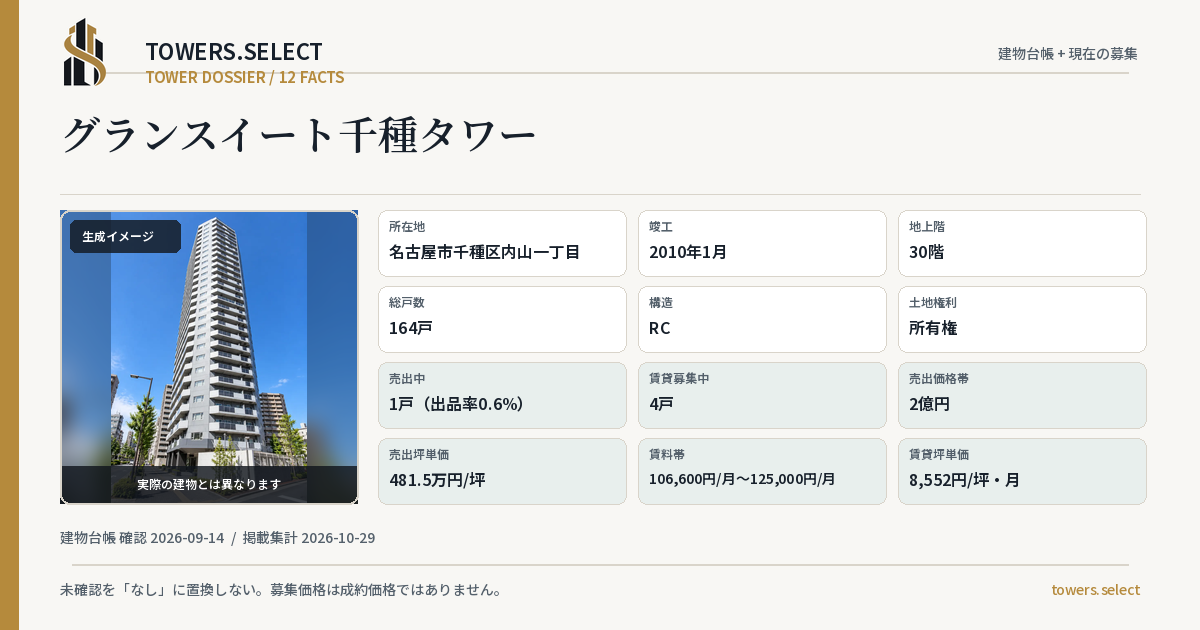Click the 4戸 rental listings value
The width and height of the screenshot is (1200, 630).
(661, 404)
